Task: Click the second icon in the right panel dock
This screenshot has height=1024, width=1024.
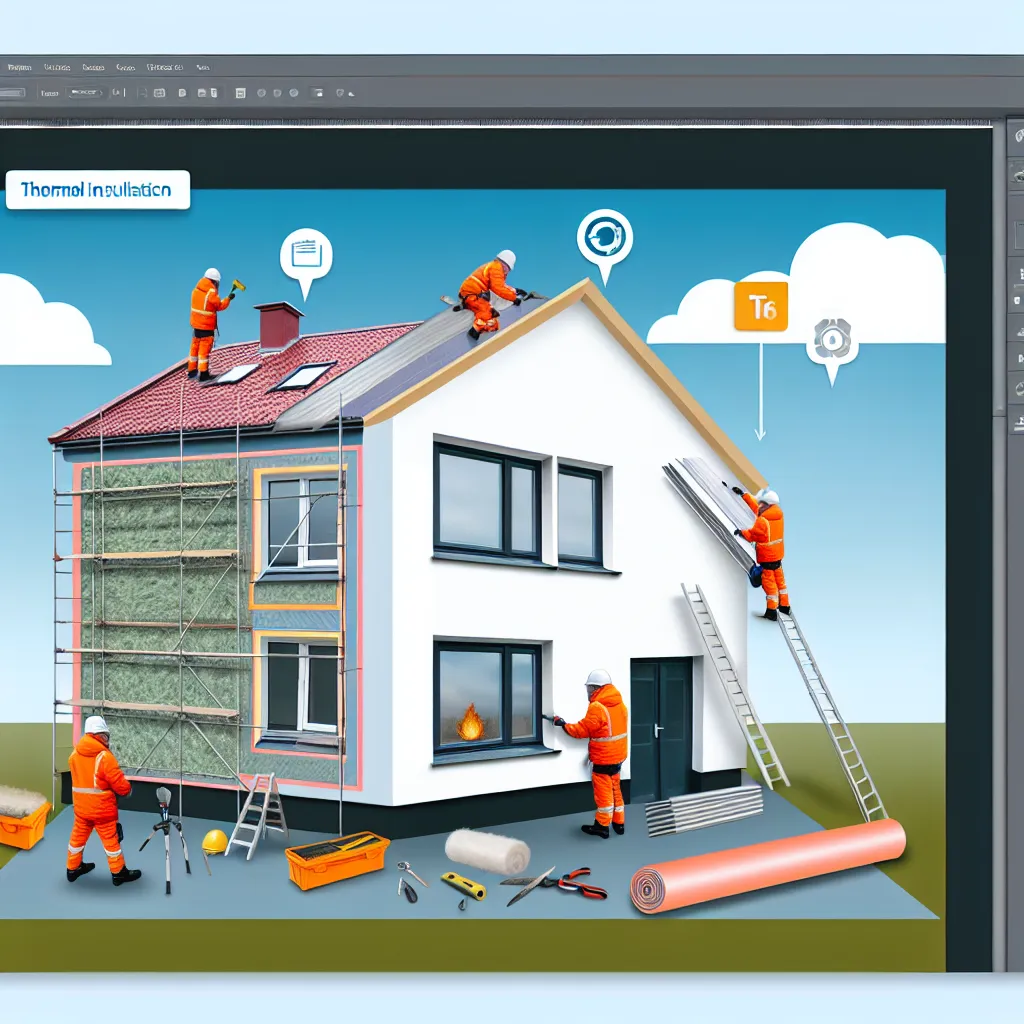Action: pyautogui.click(x=1018, y=175)
